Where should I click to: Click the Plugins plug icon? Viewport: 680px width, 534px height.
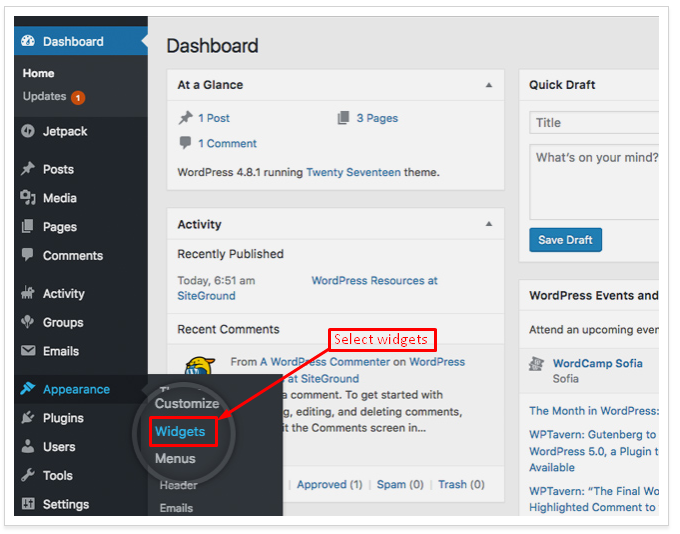pyautogui.click(x=28, y=417)
